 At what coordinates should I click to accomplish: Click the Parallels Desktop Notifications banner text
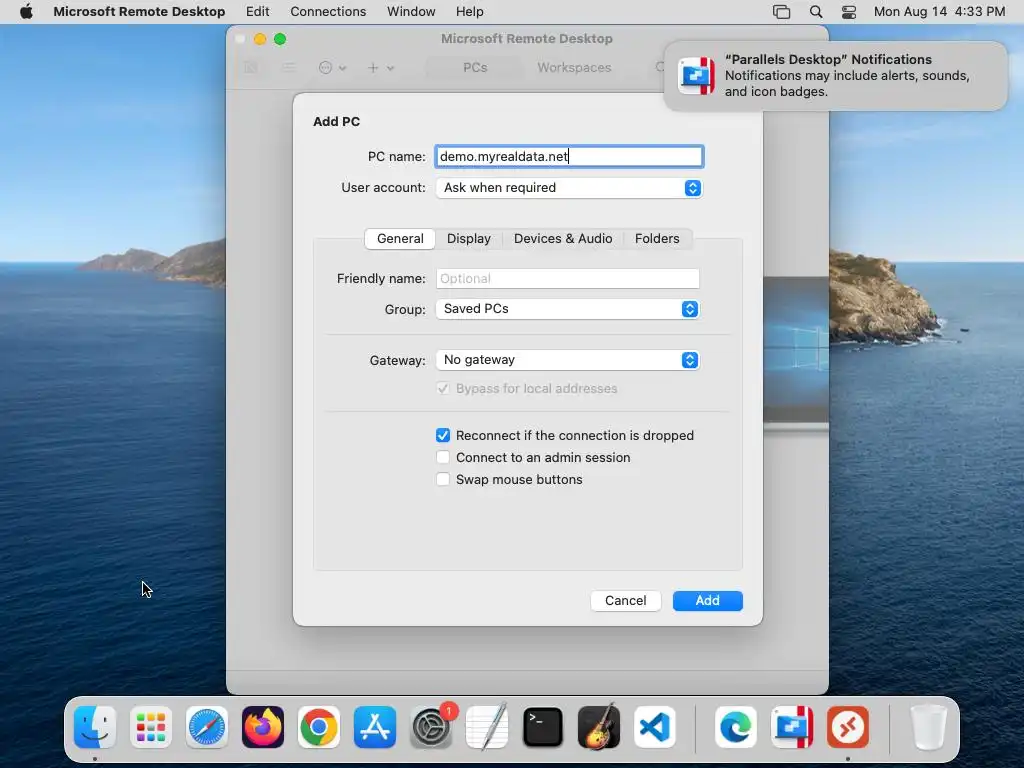[847, 76]
